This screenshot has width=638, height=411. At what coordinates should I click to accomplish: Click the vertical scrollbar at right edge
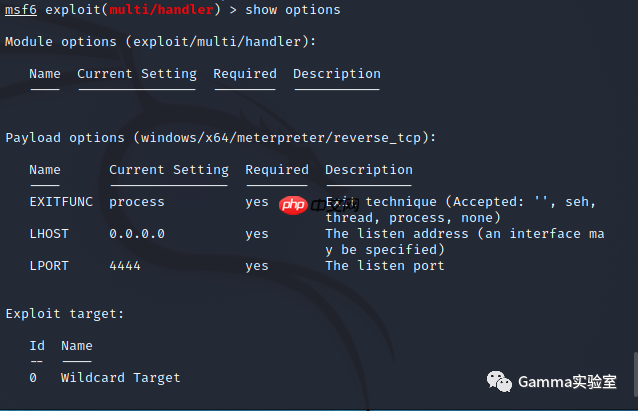click(x=635, y=374)
